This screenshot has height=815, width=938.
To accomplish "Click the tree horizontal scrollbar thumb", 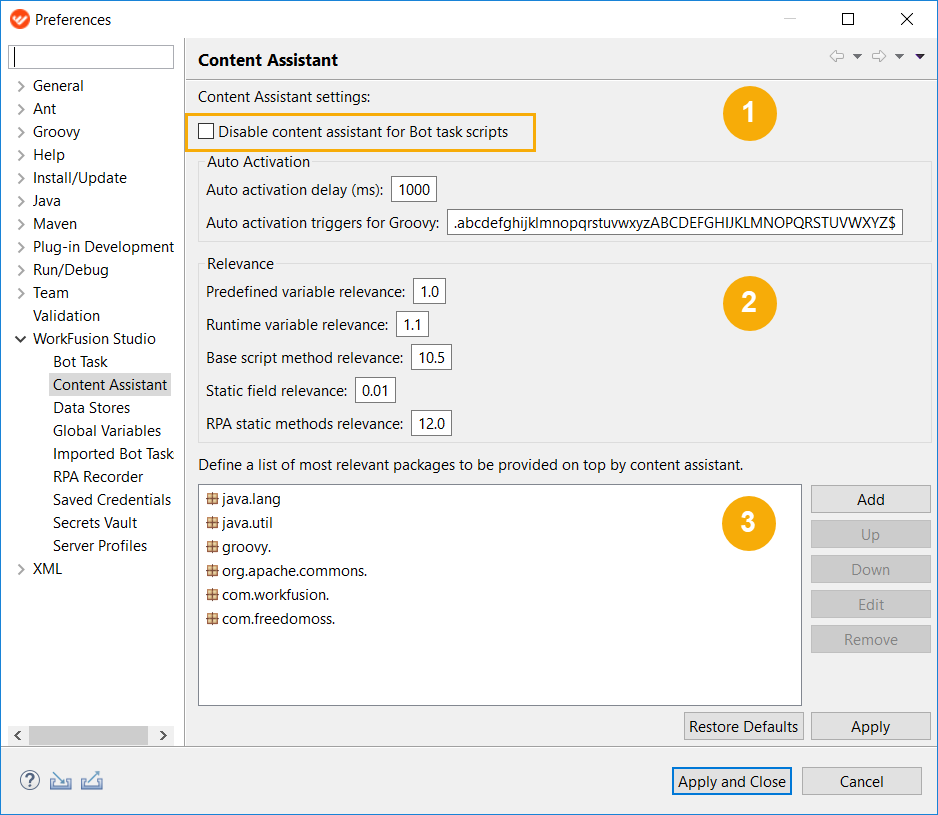I will [89, 735].
